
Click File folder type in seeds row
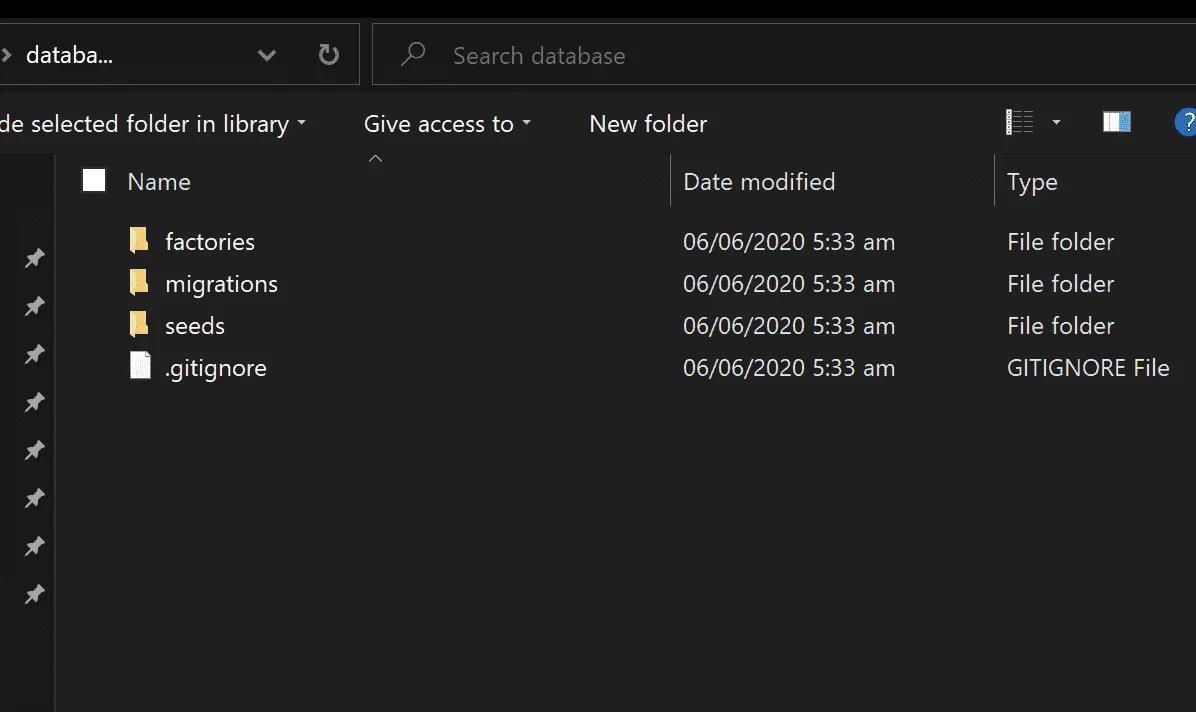1060,326
